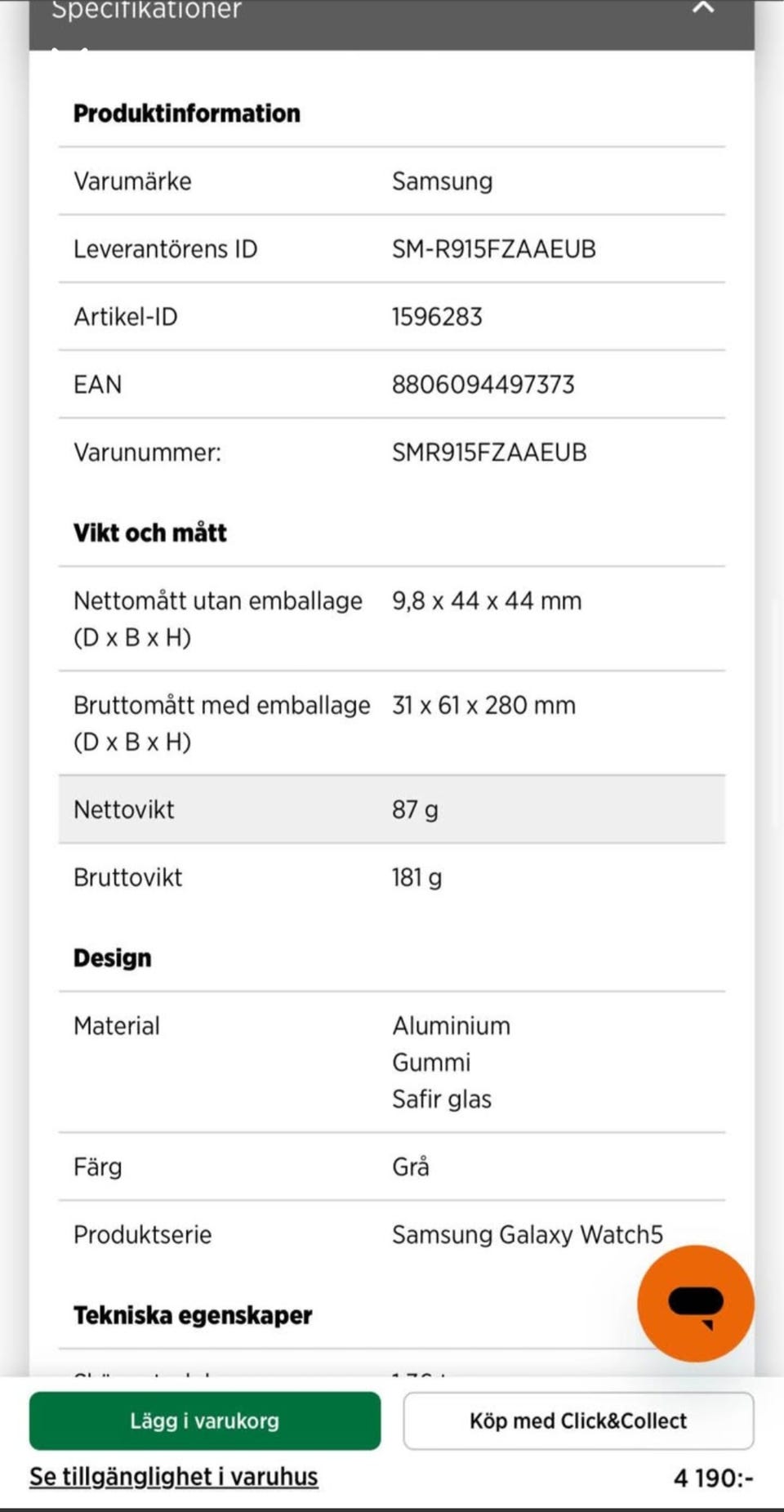Click the Lägg i varukorg button
This screenshot has width=784, height=1512.
point(205,1421)
